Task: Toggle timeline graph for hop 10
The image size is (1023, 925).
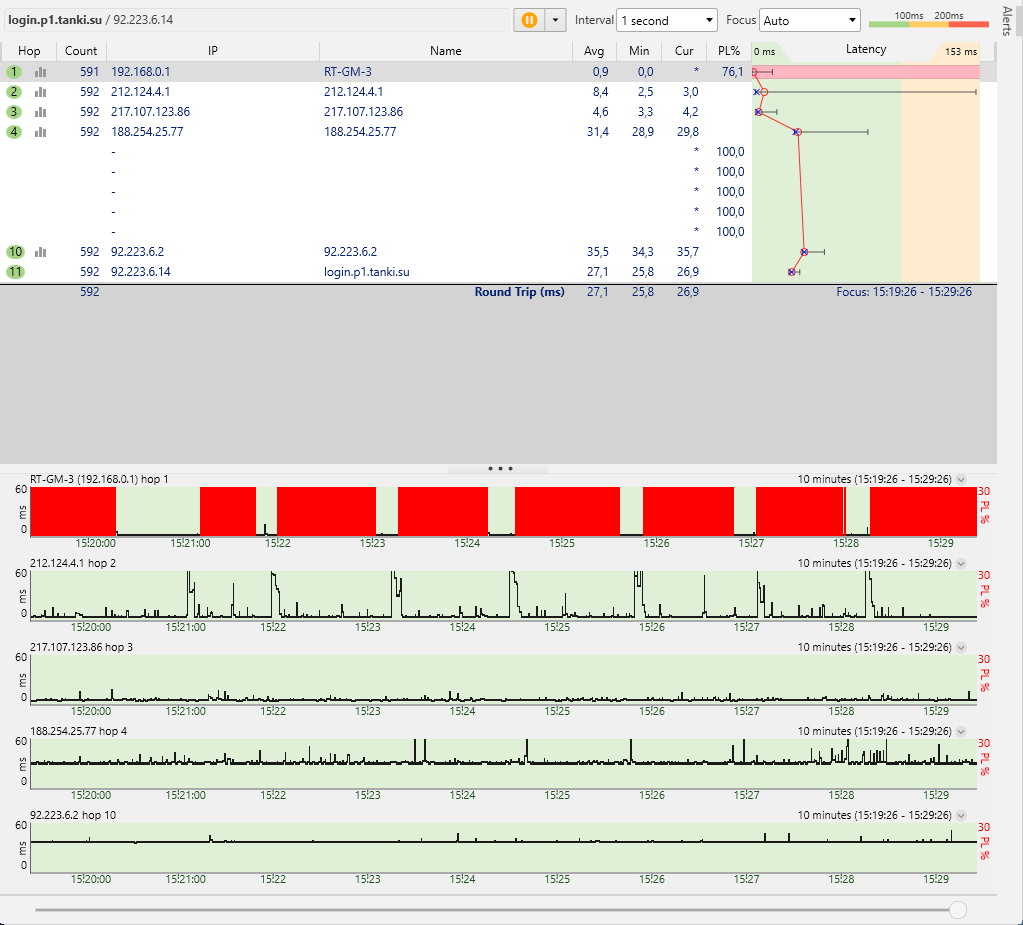Action: [41, 252]
